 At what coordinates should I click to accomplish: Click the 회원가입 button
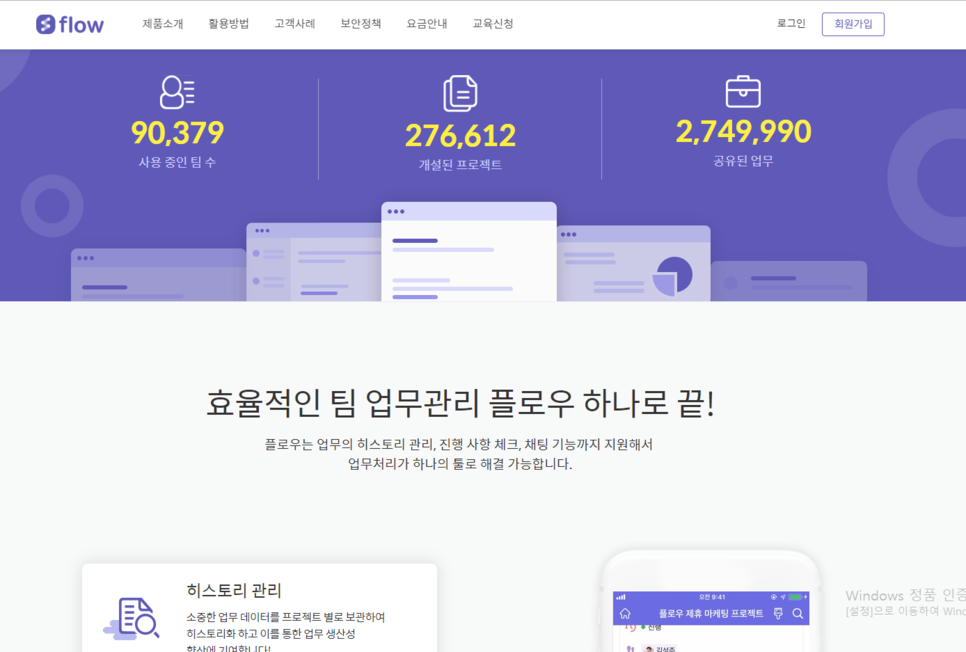click(x=853, y=24)
